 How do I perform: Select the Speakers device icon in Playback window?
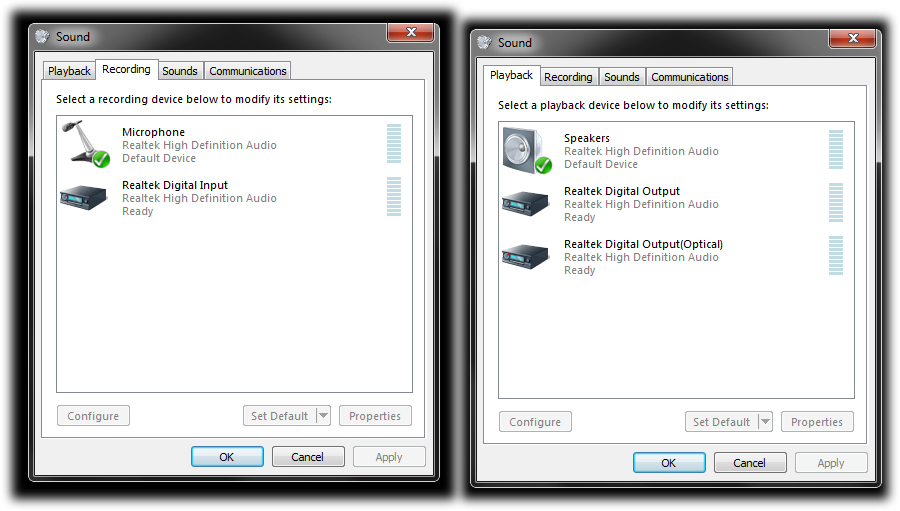click(527, 150)
